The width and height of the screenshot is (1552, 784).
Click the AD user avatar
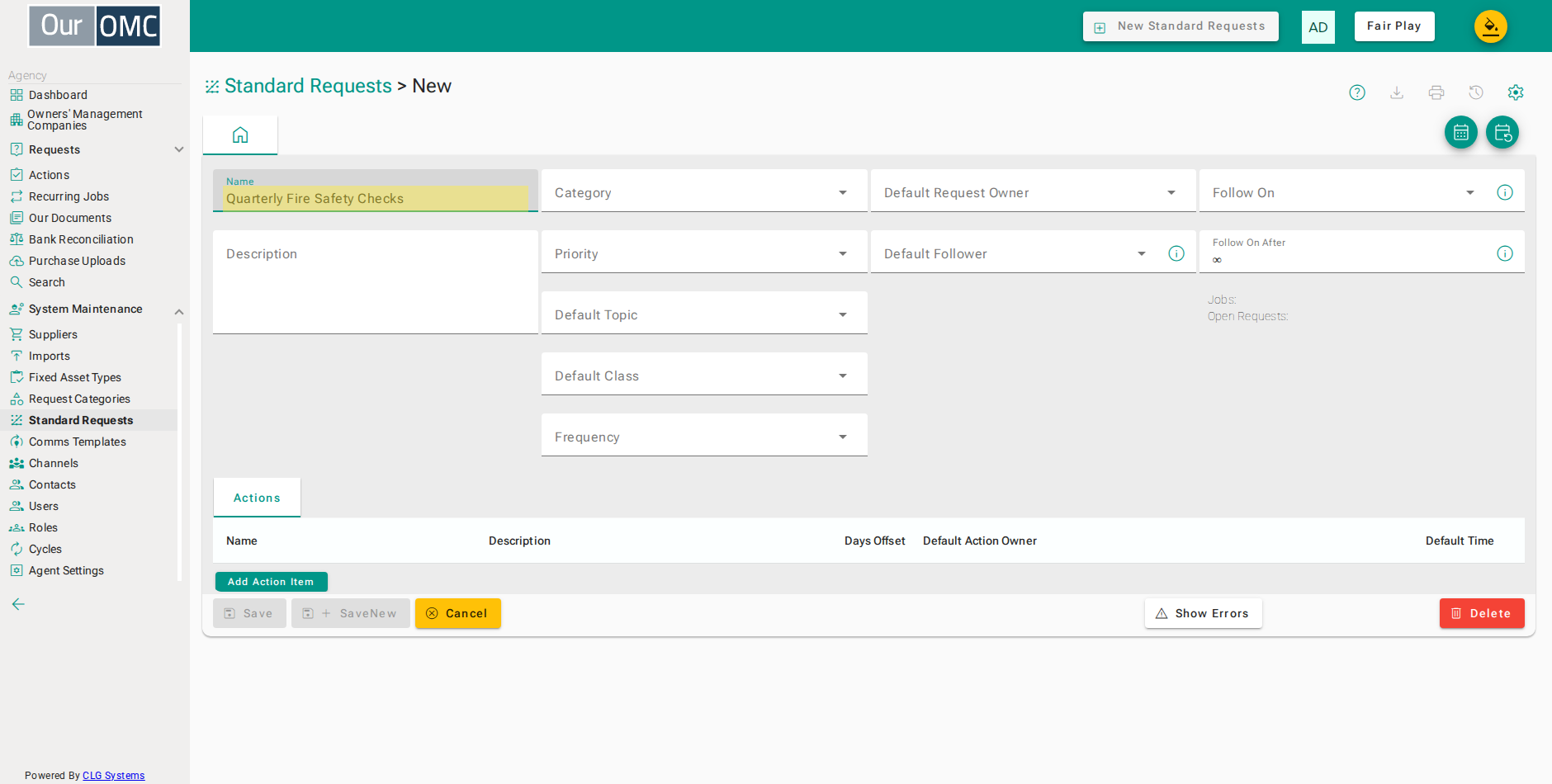click(1318, 27)
